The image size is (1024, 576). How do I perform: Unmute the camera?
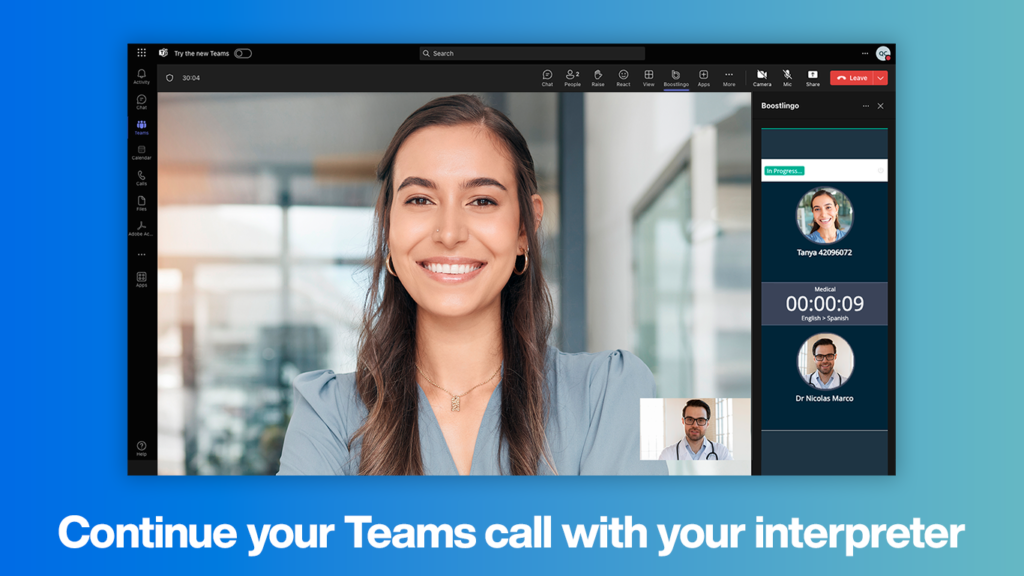pyautogui.click(x=762, y=76)
